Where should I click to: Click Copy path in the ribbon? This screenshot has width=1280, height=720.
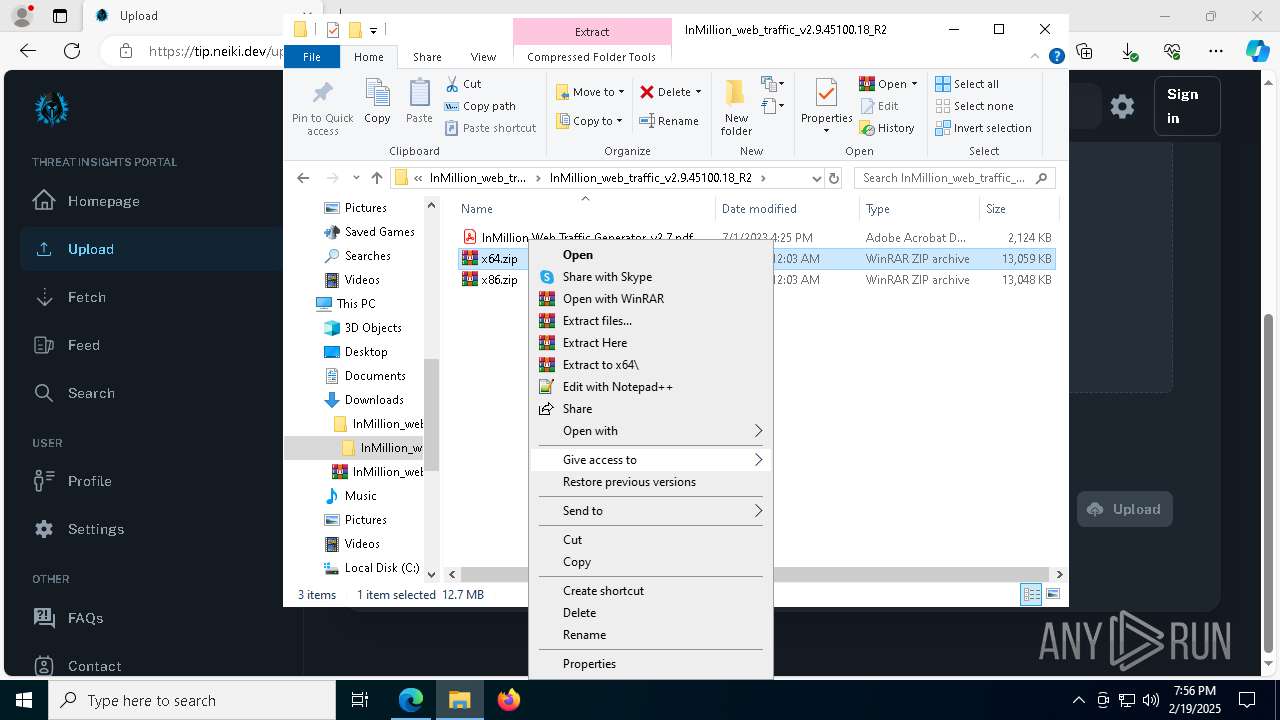point(480,106)
